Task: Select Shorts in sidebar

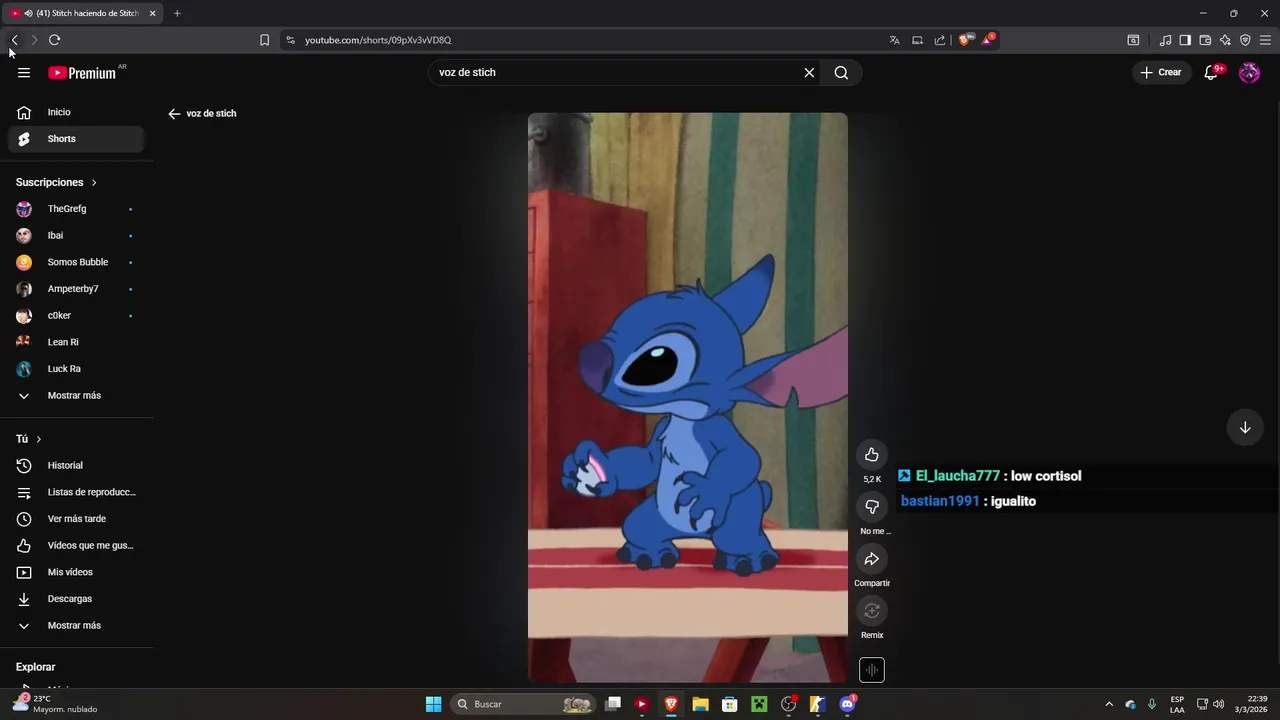Action: (76, 139)
